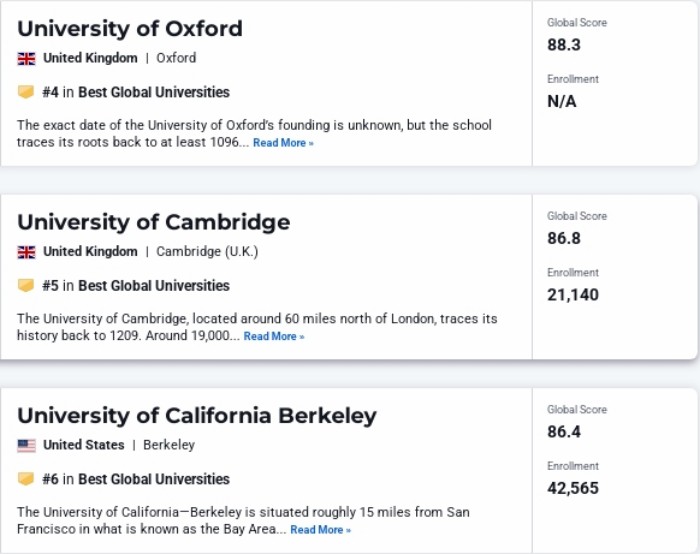Click the Berkeley #6 ranking badge icon

(26, 479)
